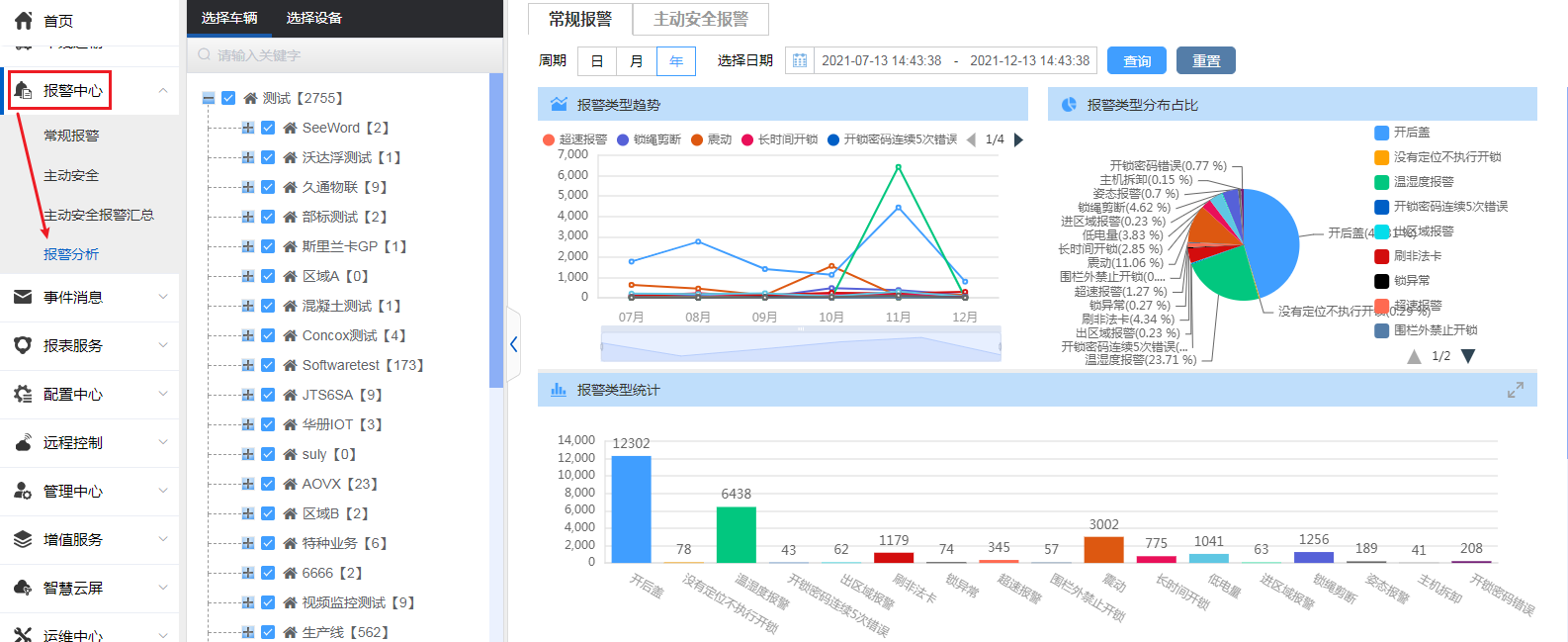Uncheck the SeeWord vehicle group checkbox

(x=268, y=128)
